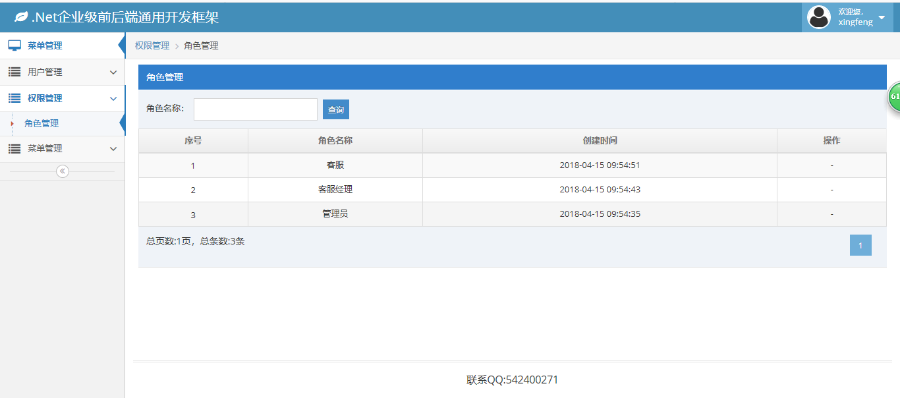
Task: Collapse the 权限管理 chevron
Action: [113, 99]
